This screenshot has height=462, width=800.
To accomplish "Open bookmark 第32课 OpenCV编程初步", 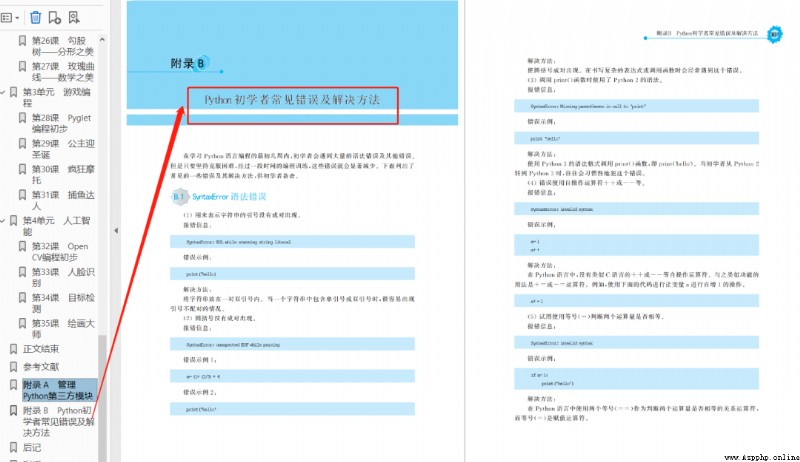I will (x=60, y=251).
